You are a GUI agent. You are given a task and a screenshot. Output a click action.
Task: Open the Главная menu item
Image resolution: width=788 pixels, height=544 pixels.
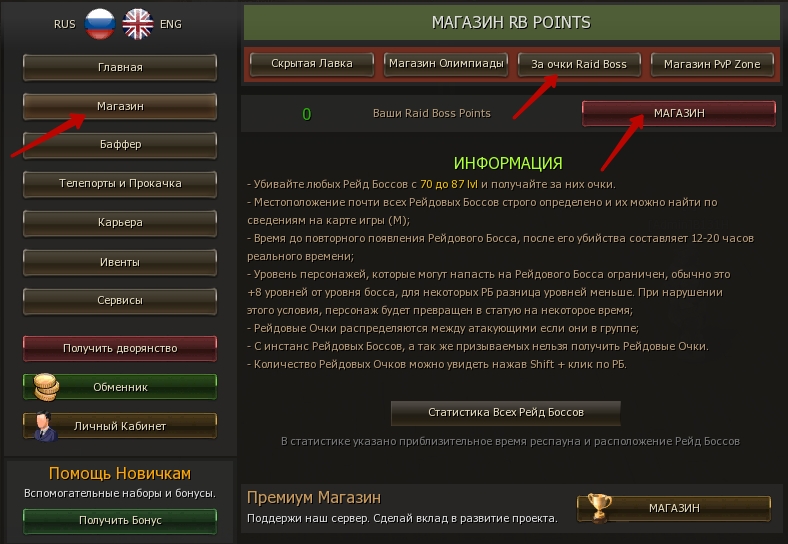pos(120,67)
